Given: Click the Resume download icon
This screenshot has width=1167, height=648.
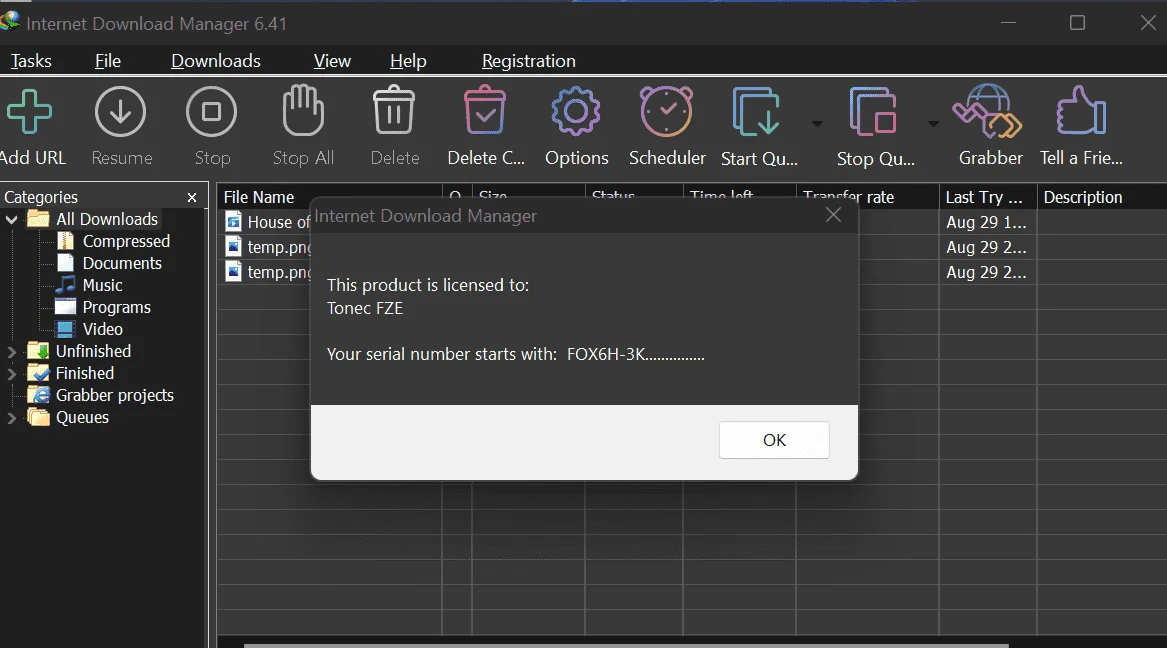Looking at the screenshot, I should pos(121,112).
